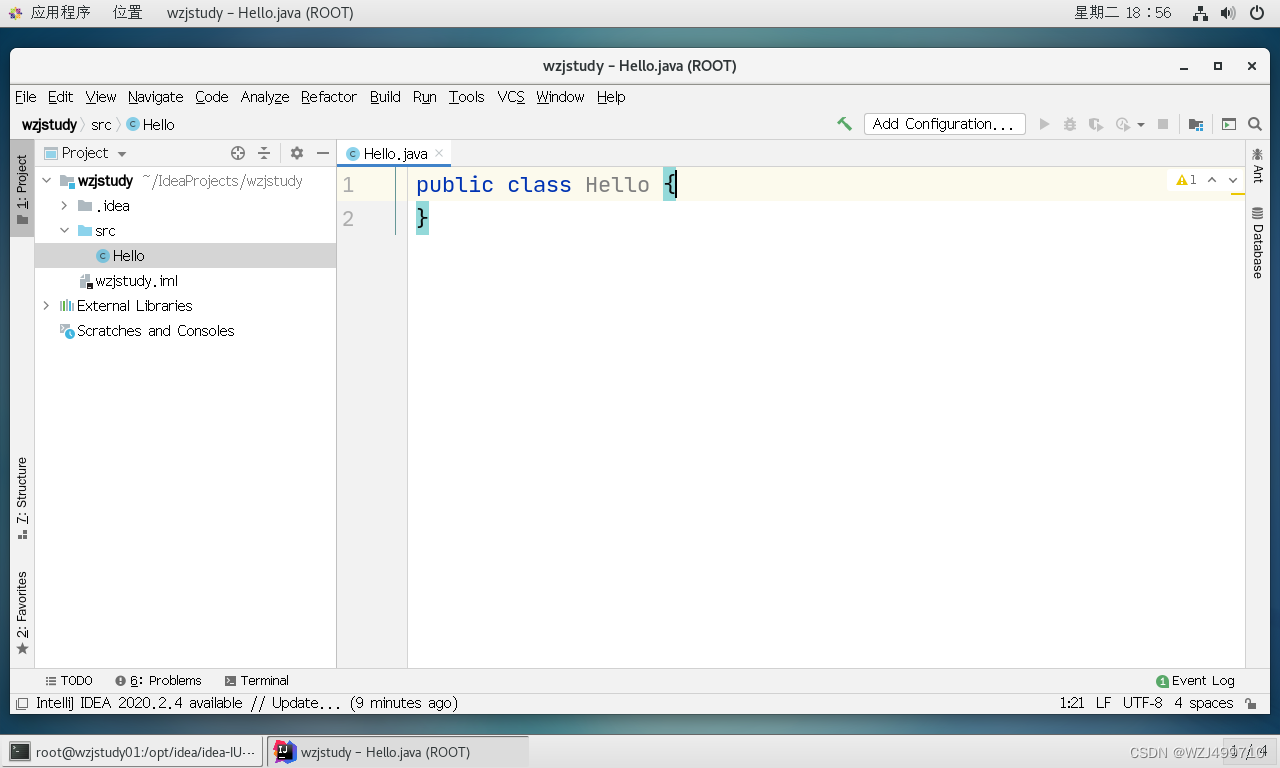1280x768 pixels.
Task: Toggle the Structure tool window
Action: point(22,498)
